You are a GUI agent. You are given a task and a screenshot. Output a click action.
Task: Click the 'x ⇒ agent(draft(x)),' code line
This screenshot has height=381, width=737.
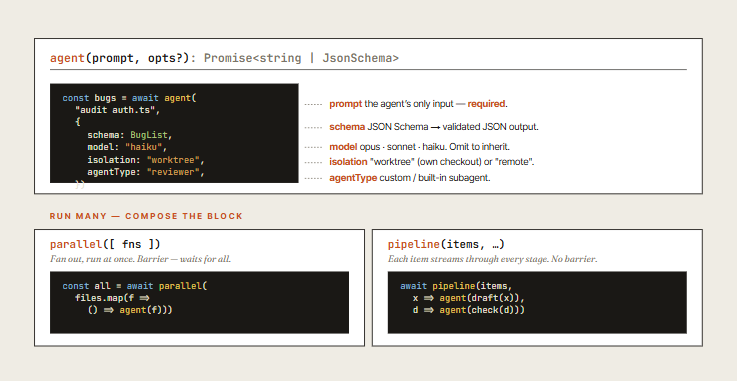[x=469, y=298]
